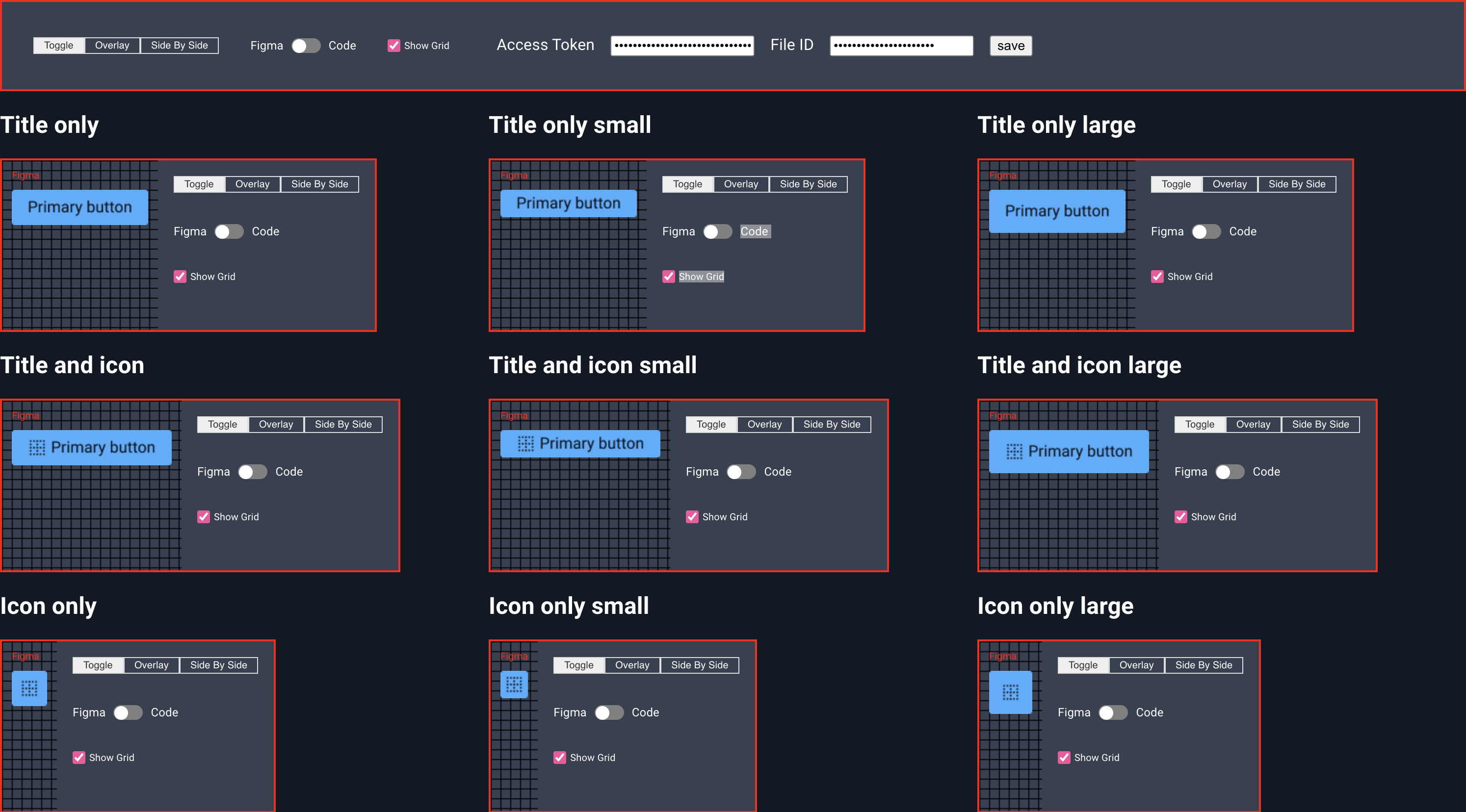Select the Overlay tab in top navigation bar
Viewport: 1466px width, 812px height.
click(x=112, y=45)
